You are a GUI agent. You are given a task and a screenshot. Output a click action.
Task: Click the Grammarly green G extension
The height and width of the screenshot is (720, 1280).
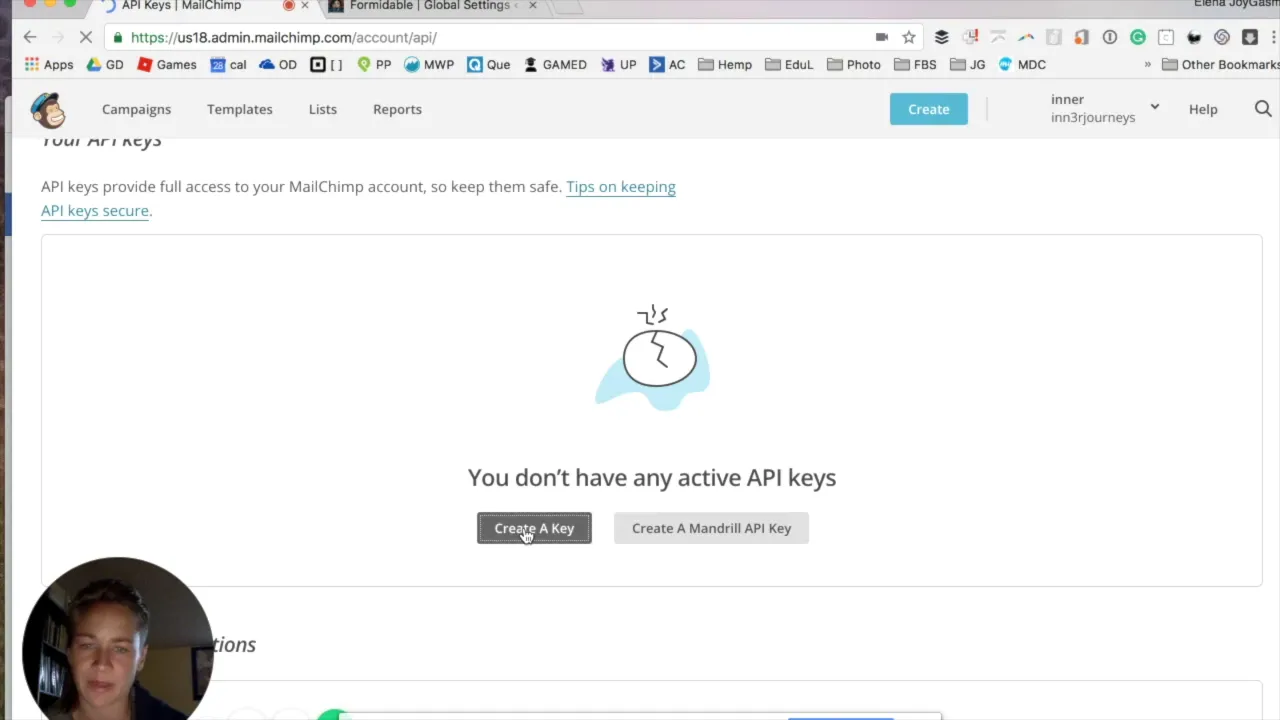[x=1138, y=37]
